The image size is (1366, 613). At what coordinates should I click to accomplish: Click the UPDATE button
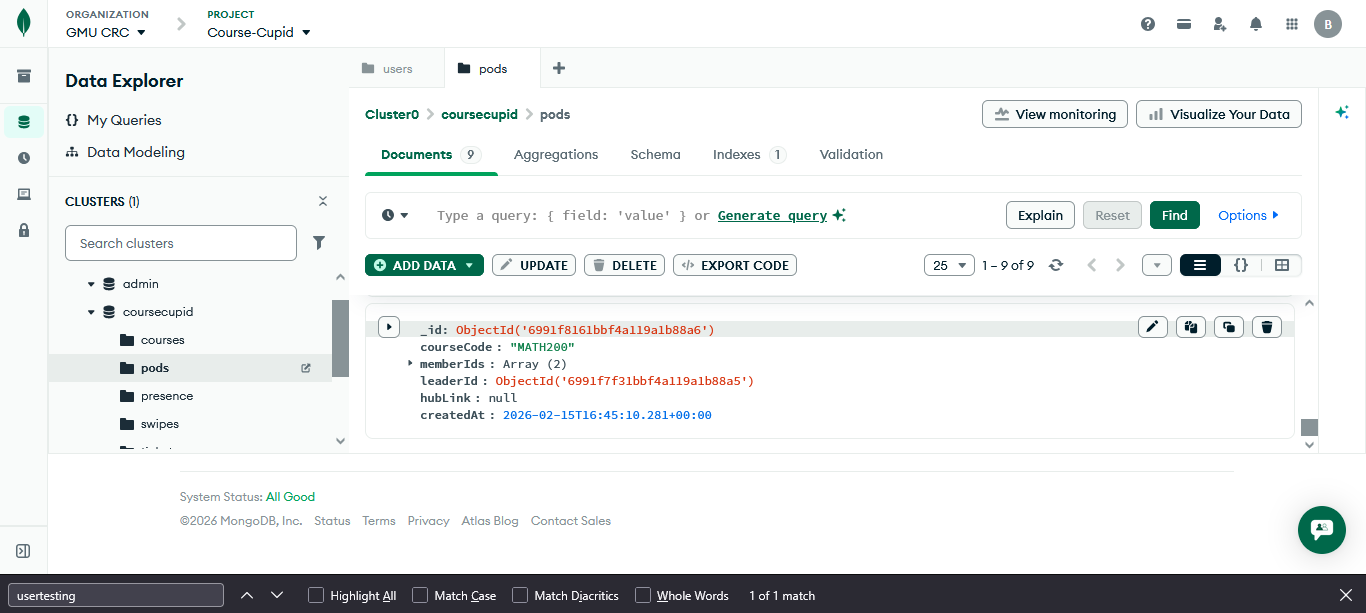click(x=534, y=265)
